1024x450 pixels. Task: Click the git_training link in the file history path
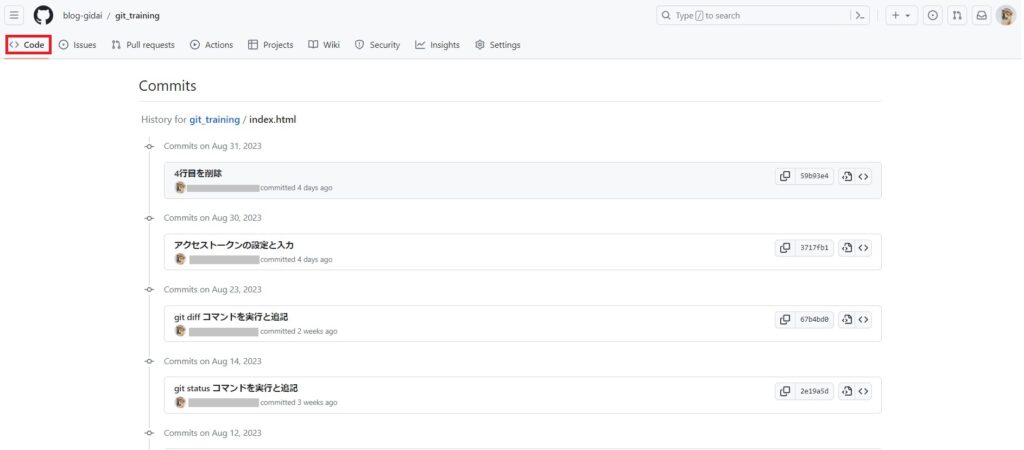tap(214, 120)
